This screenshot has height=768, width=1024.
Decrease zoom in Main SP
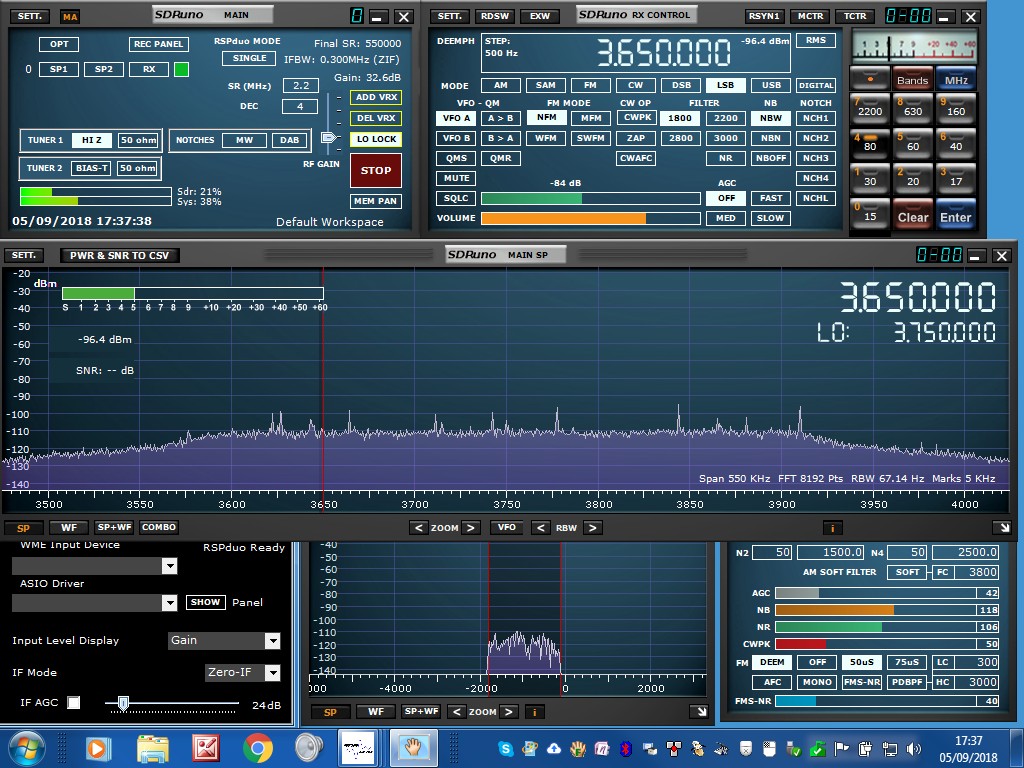419,528
